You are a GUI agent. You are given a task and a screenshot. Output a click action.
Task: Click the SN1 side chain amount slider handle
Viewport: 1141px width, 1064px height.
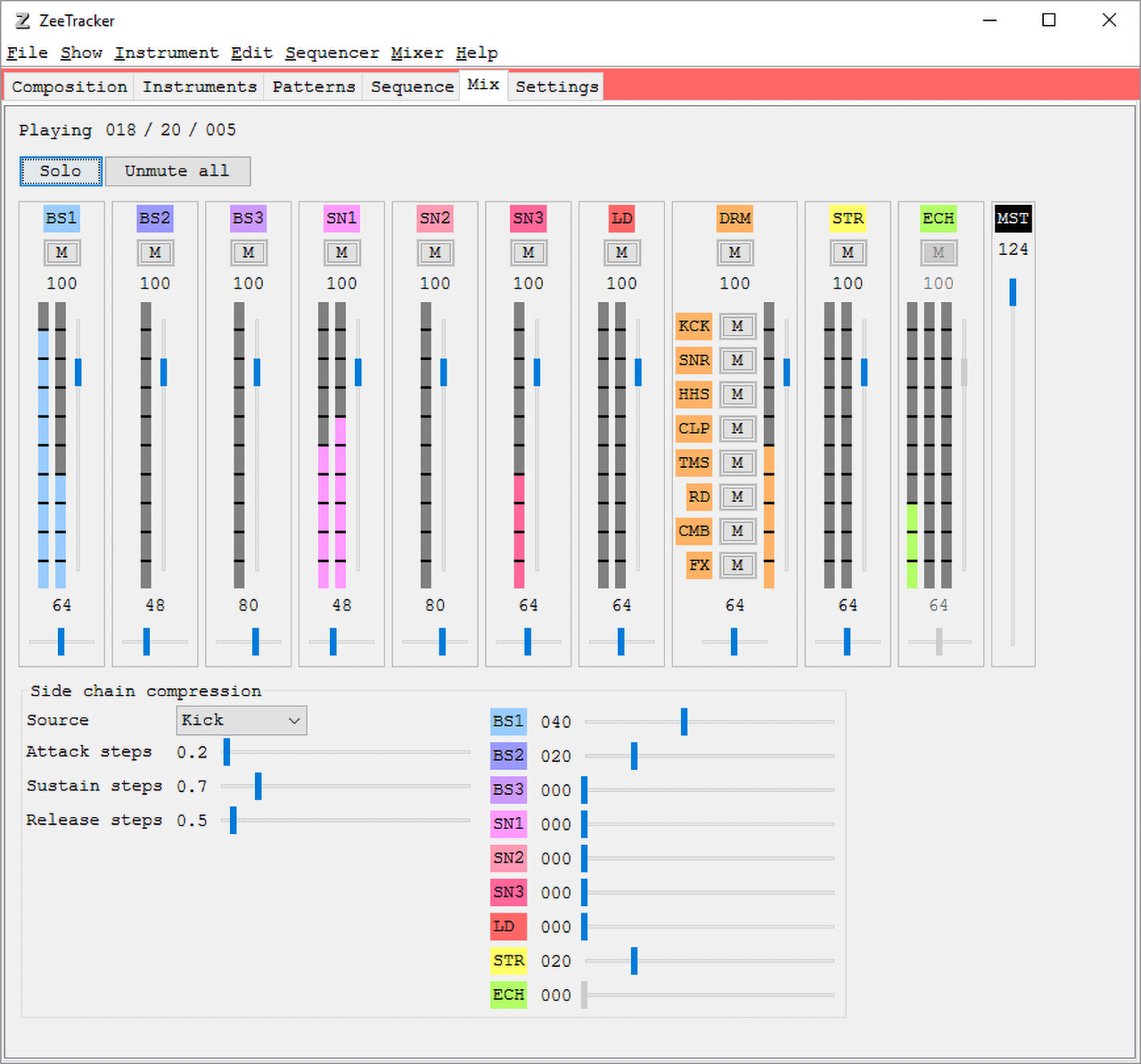(584, 824)
